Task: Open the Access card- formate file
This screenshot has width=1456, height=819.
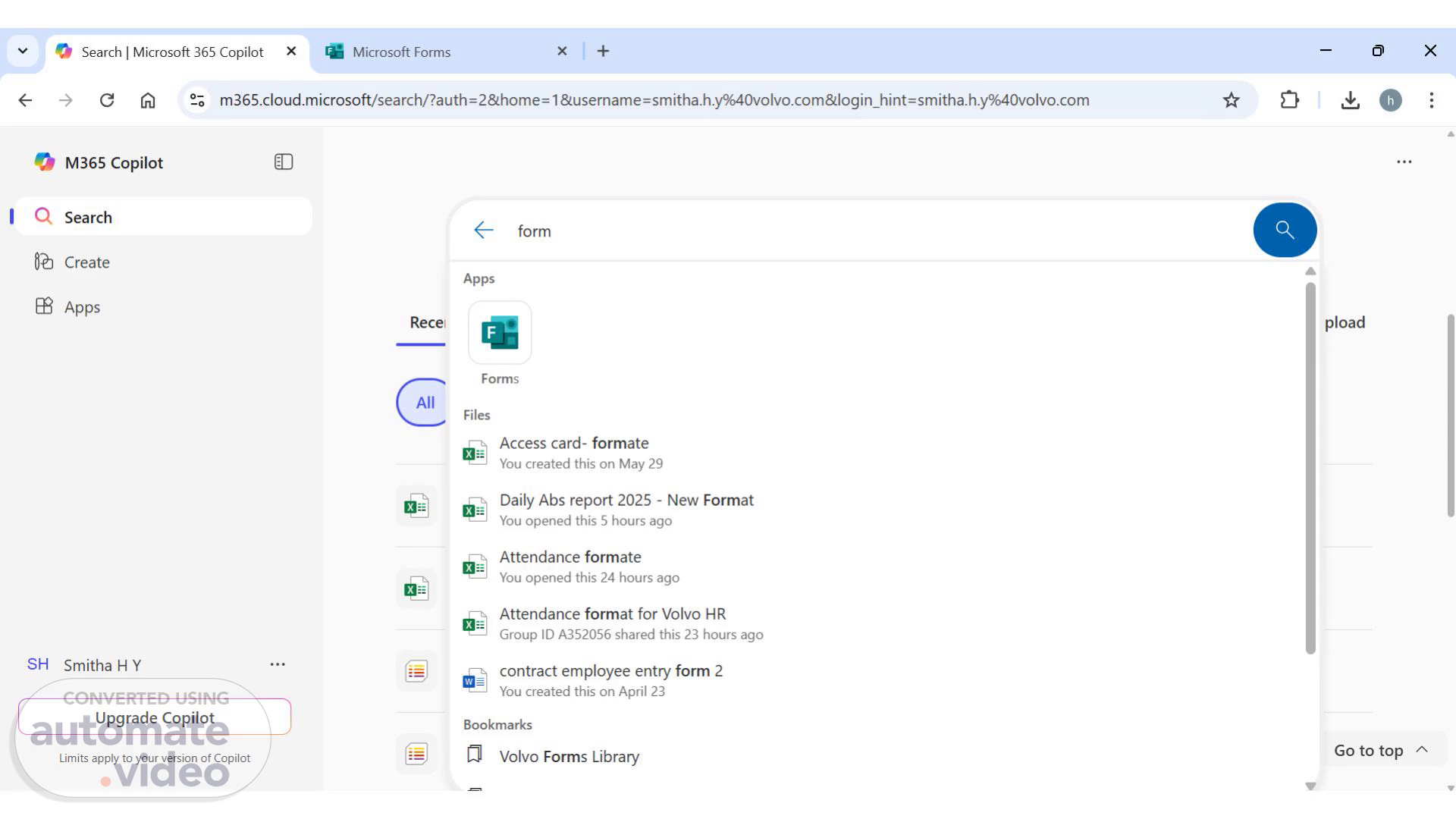Action: tap(877, 453)
